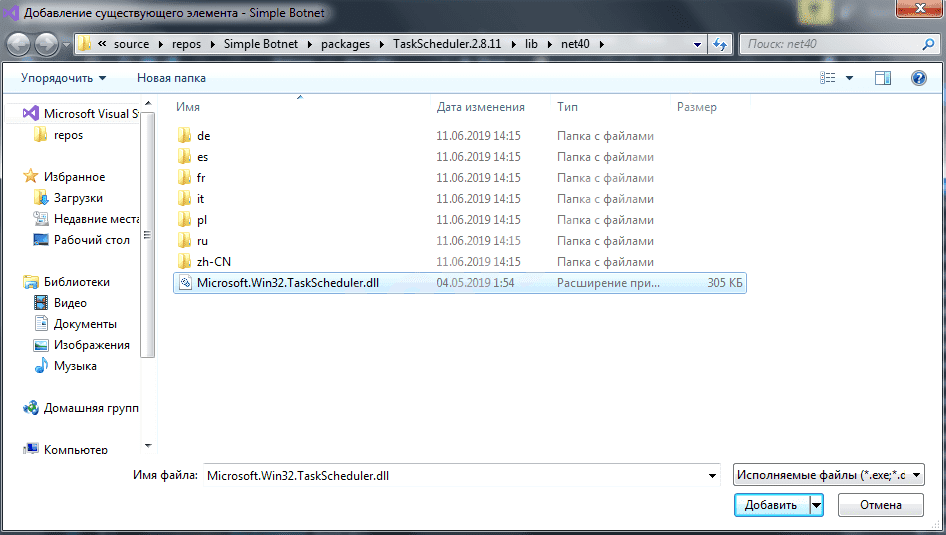The image size is (946, 535).
Task: Select Microsoft.Win32.TaskScheduler.dll file name
Action: point(288,283)
